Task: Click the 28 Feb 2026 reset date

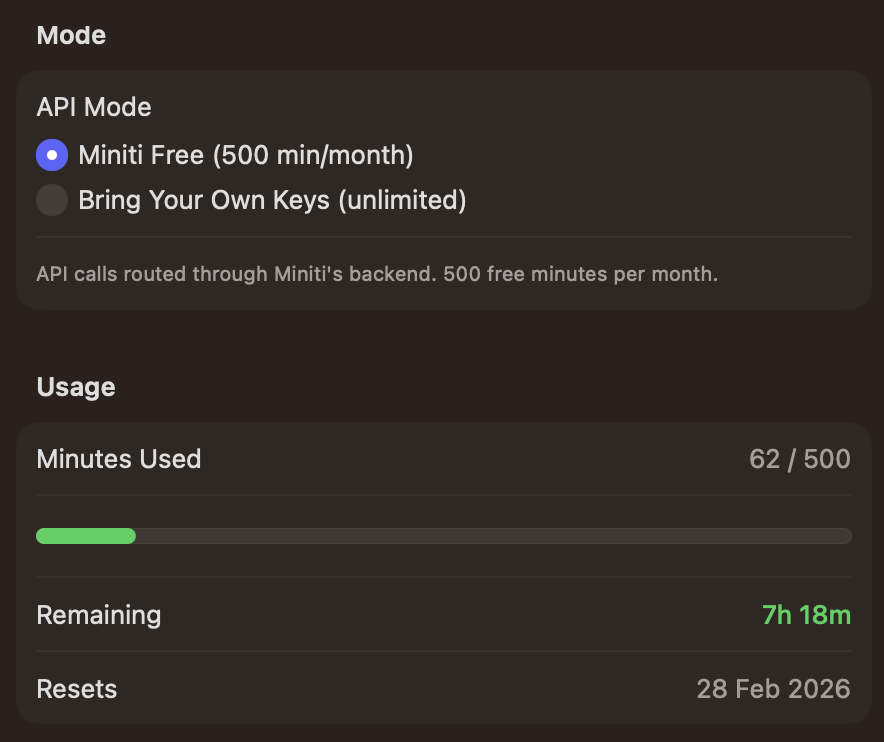Action: point(774,689)
